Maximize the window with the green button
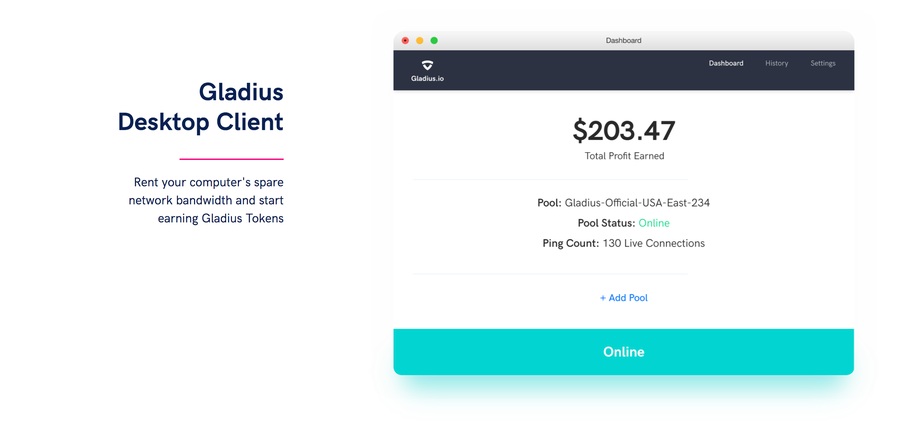The height and width of the screenshot is (421, 917). click(x=434, y=40)
